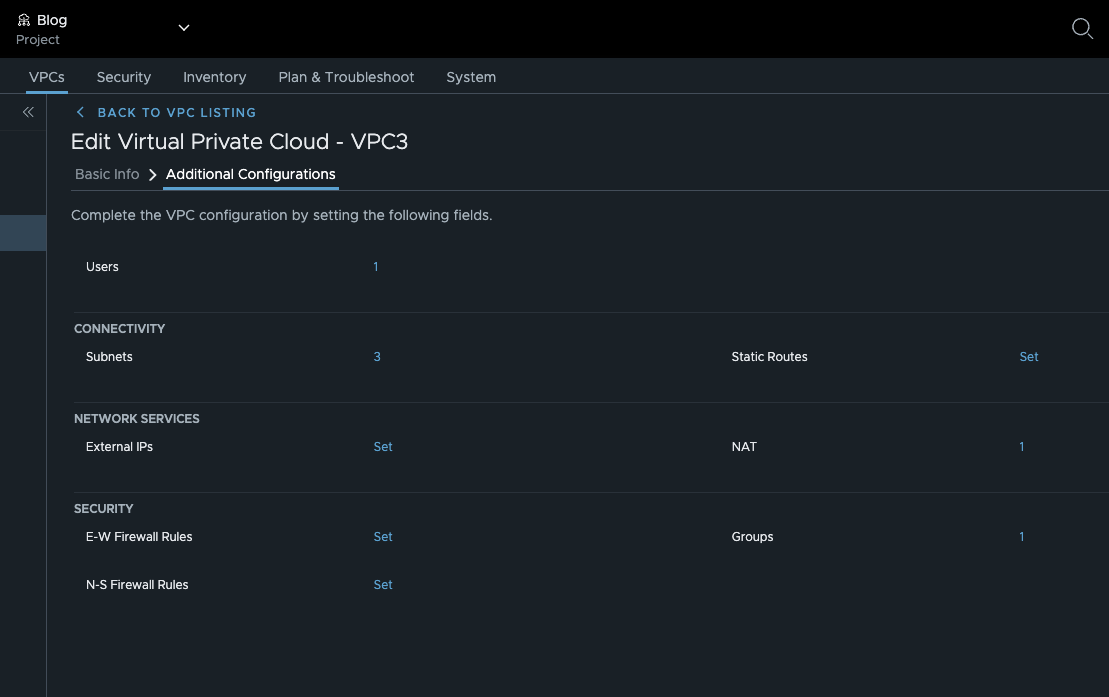1109x697 pixels.
Task: Set External IPs under Network Services
Action: [383, 447]
